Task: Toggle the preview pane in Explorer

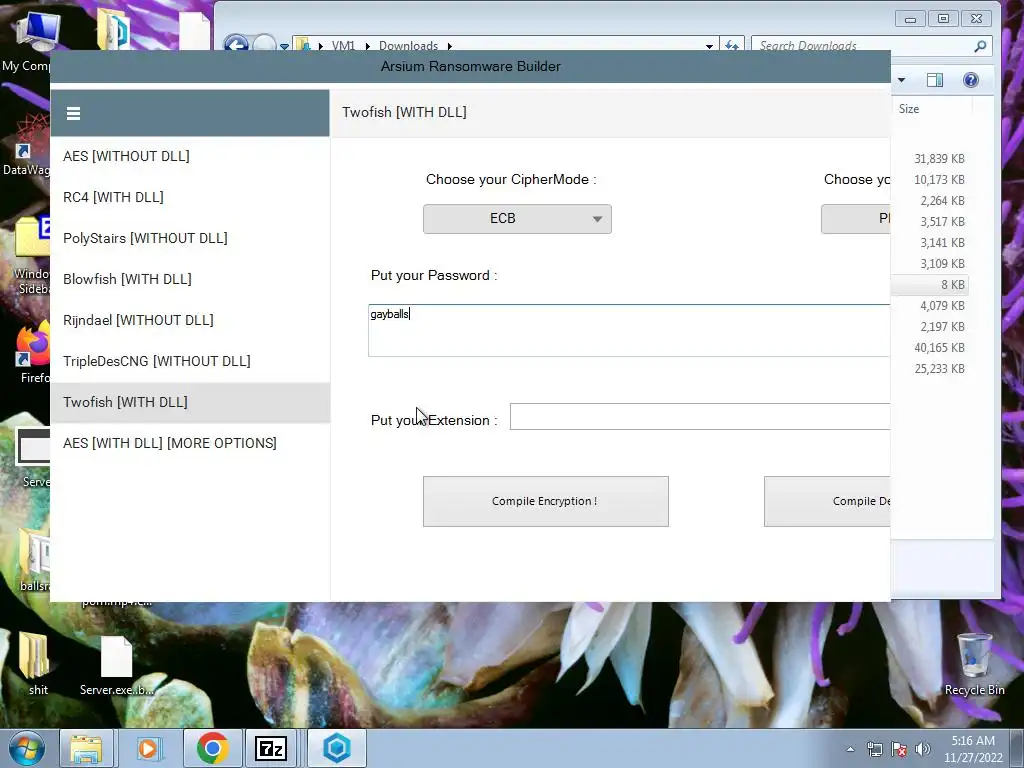Action: [935, 80]
